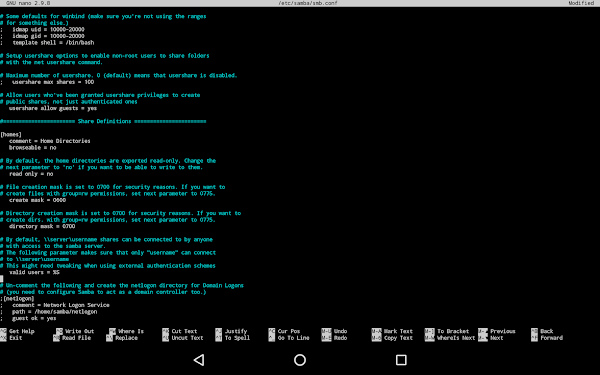Click 'Allow users who've been granted' comment line

pos(100,95)
